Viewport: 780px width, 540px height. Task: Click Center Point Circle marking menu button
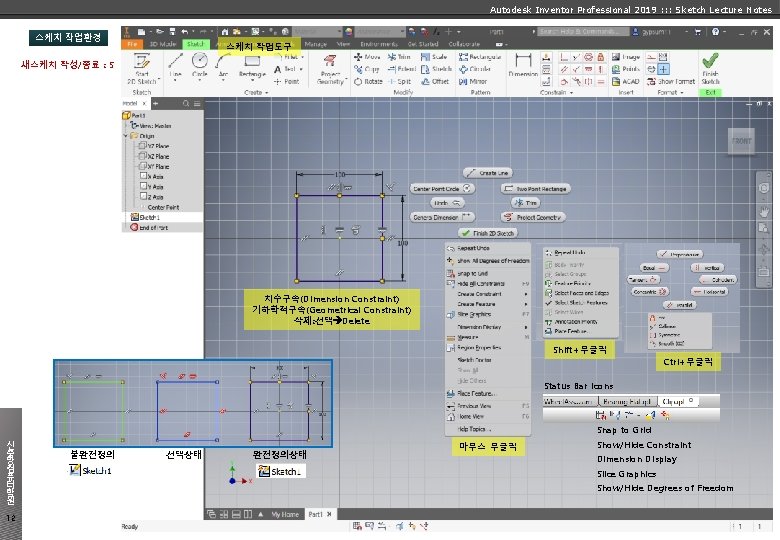(x=442, y=188)
